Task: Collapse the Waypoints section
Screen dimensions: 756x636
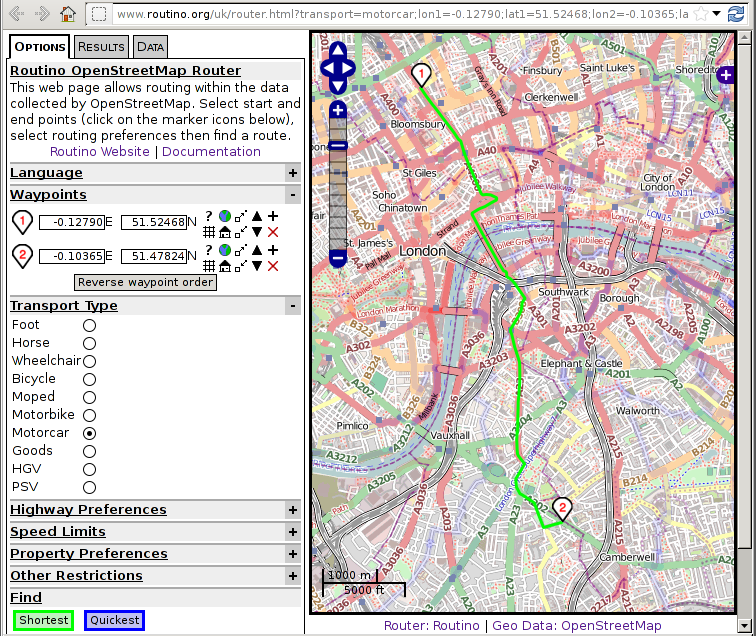Action: click(x=293, y=195)
